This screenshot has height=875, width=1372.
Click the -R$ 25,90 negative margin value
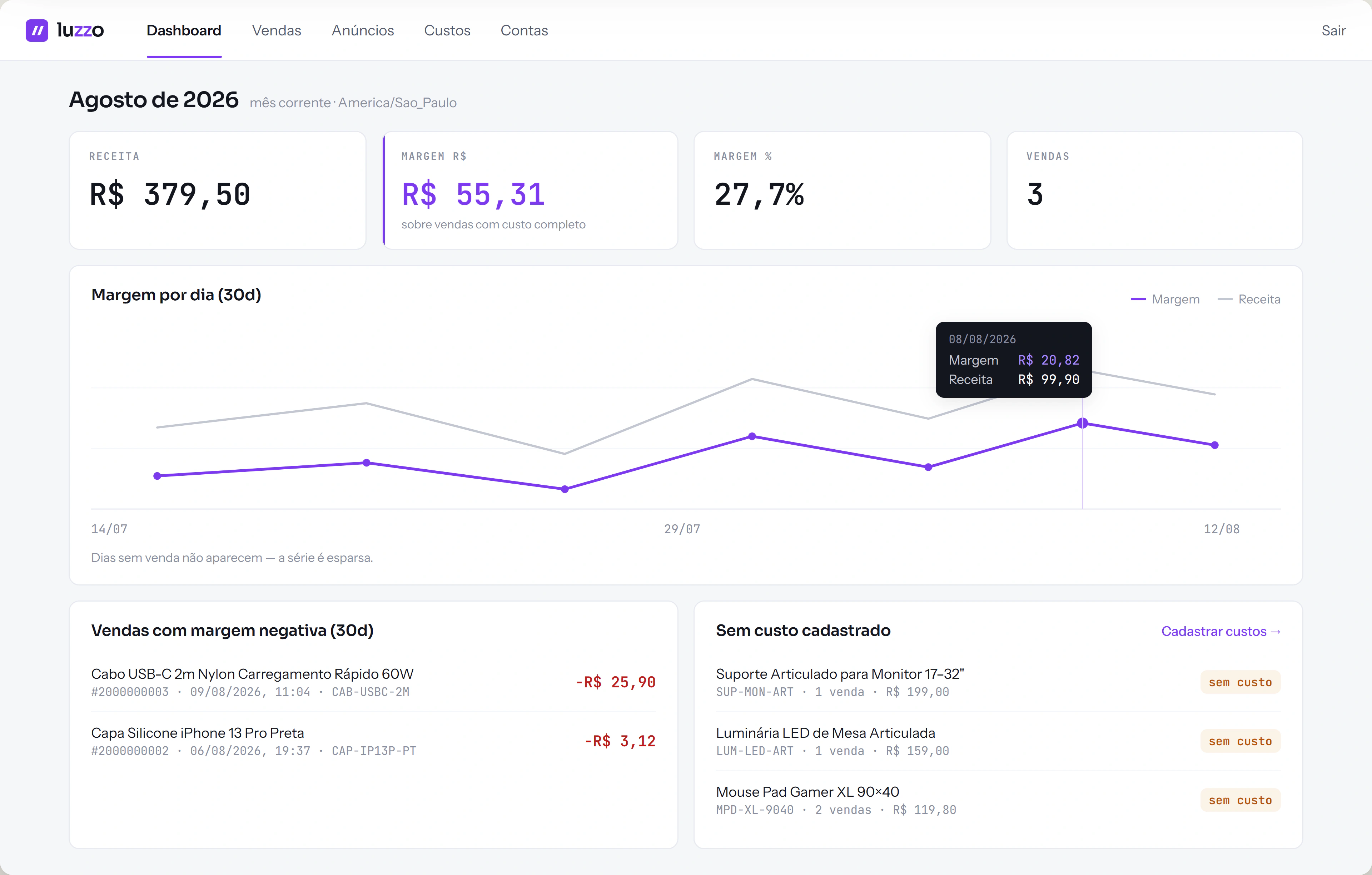(x=615, y=682)
